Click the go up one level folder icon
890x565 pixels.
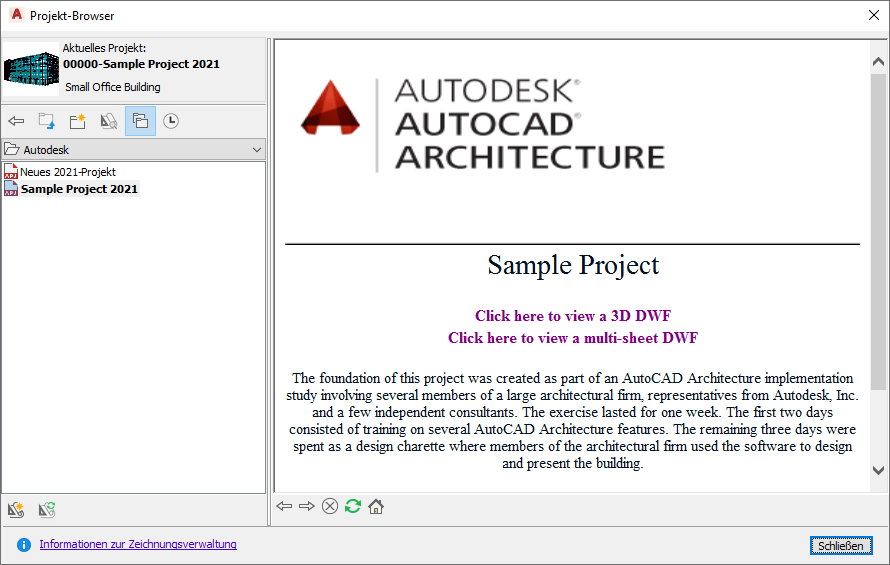tap(47, 121)
